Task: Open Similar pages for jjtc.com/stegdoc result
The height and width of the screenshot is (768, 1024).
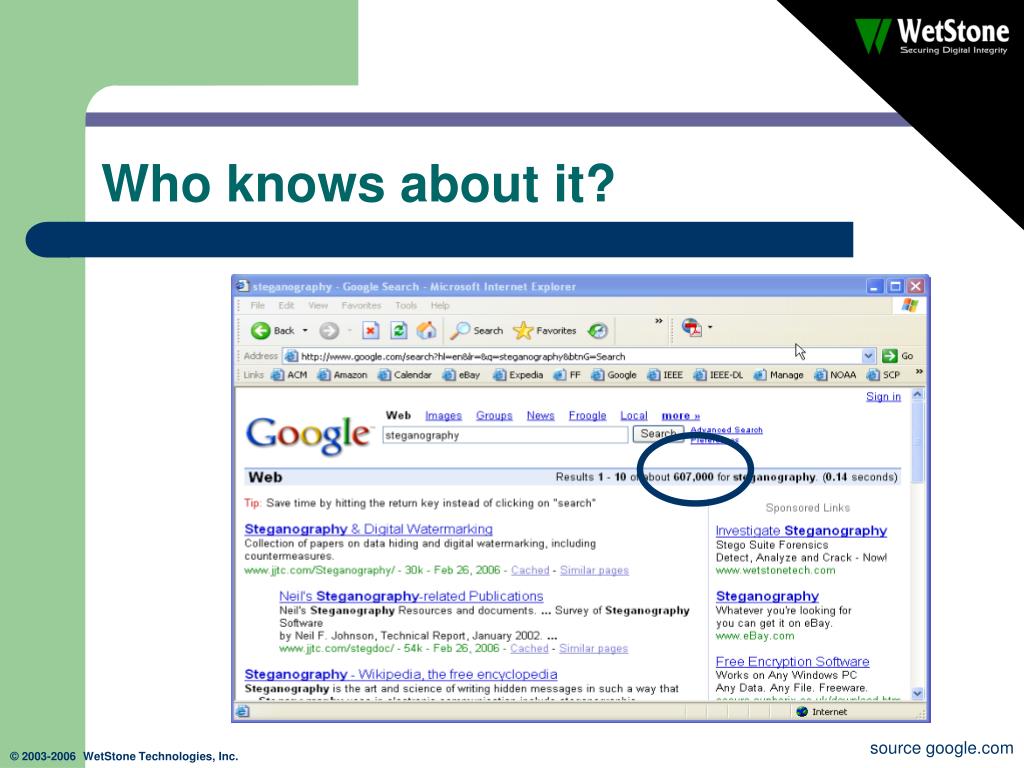Action: click(593, 648)
